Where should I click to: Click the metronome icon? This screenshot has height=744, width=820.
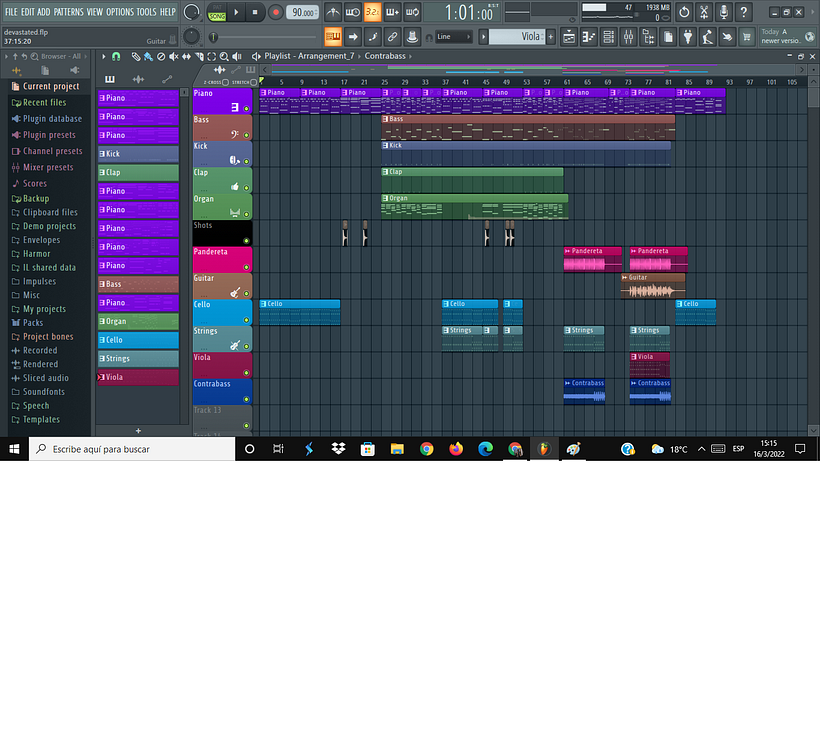[x=333, y=12]
